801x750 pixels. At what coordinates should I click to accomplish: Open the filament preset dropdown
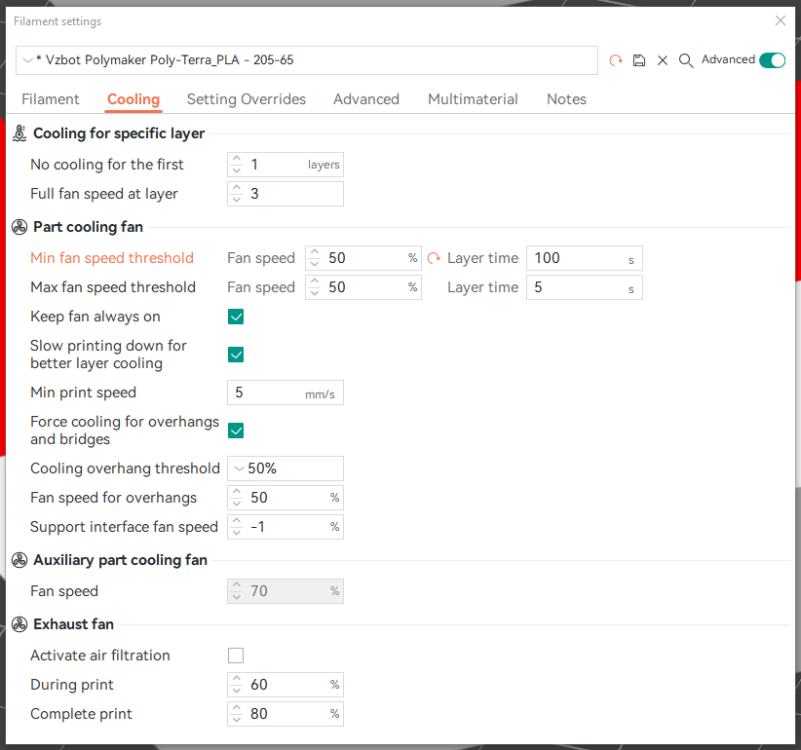click(x=307, y=60)
